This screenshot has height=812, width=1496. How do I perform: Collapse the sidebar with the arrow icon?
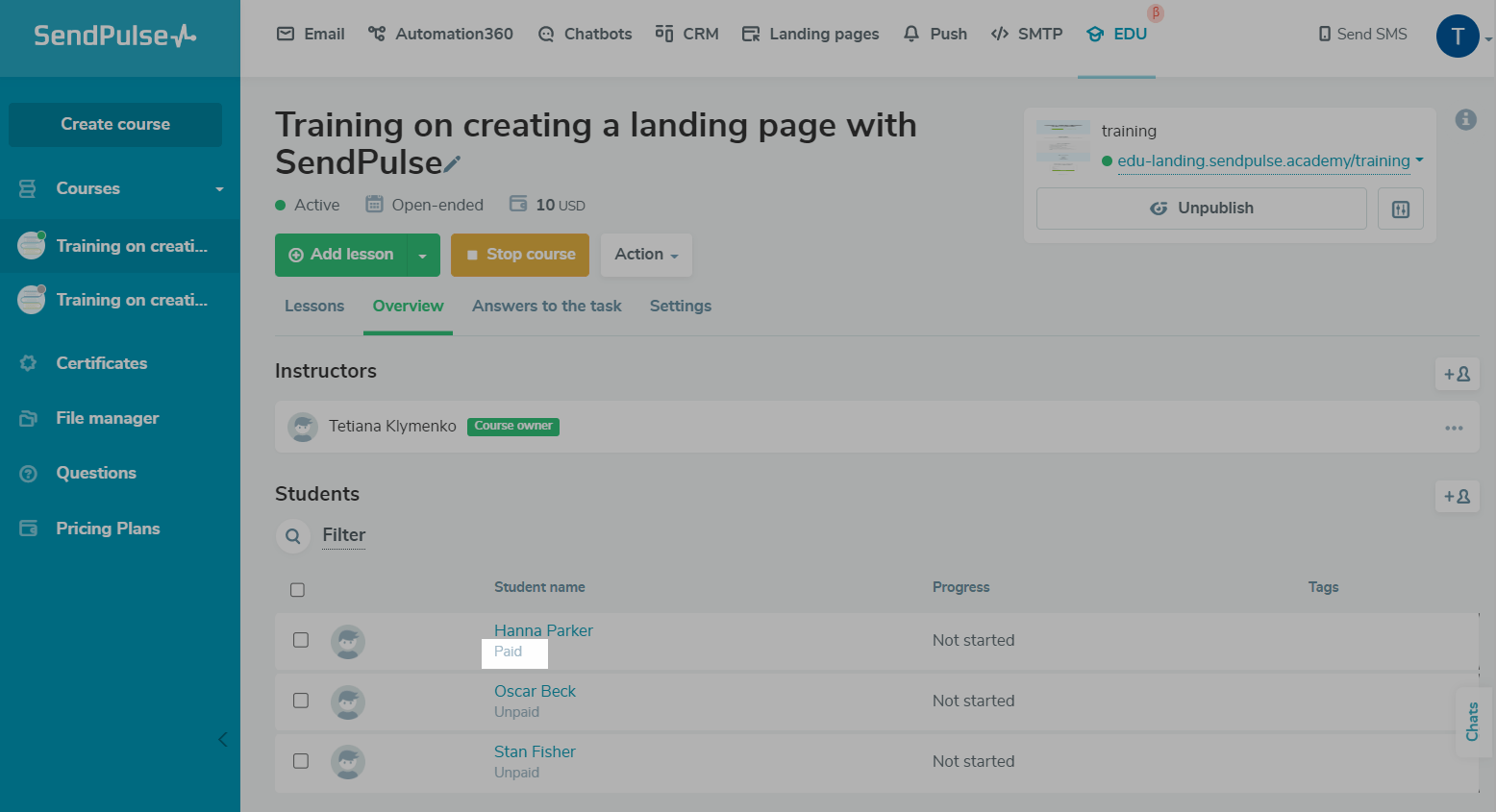(223, 739)
